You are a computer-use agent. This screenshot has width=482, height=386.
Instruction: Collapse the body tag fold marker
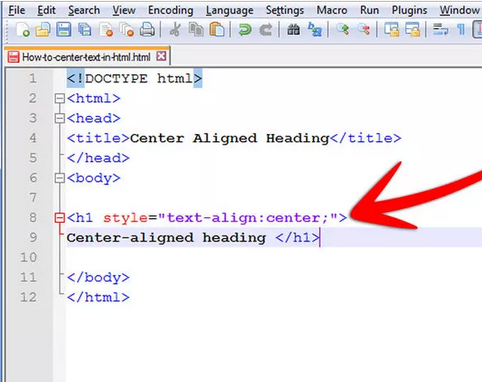click(60, 178)
